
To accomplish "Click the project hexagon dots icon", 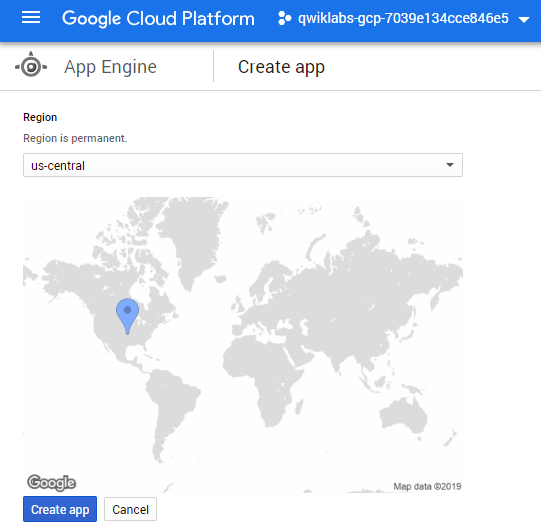I will (285, 18).
